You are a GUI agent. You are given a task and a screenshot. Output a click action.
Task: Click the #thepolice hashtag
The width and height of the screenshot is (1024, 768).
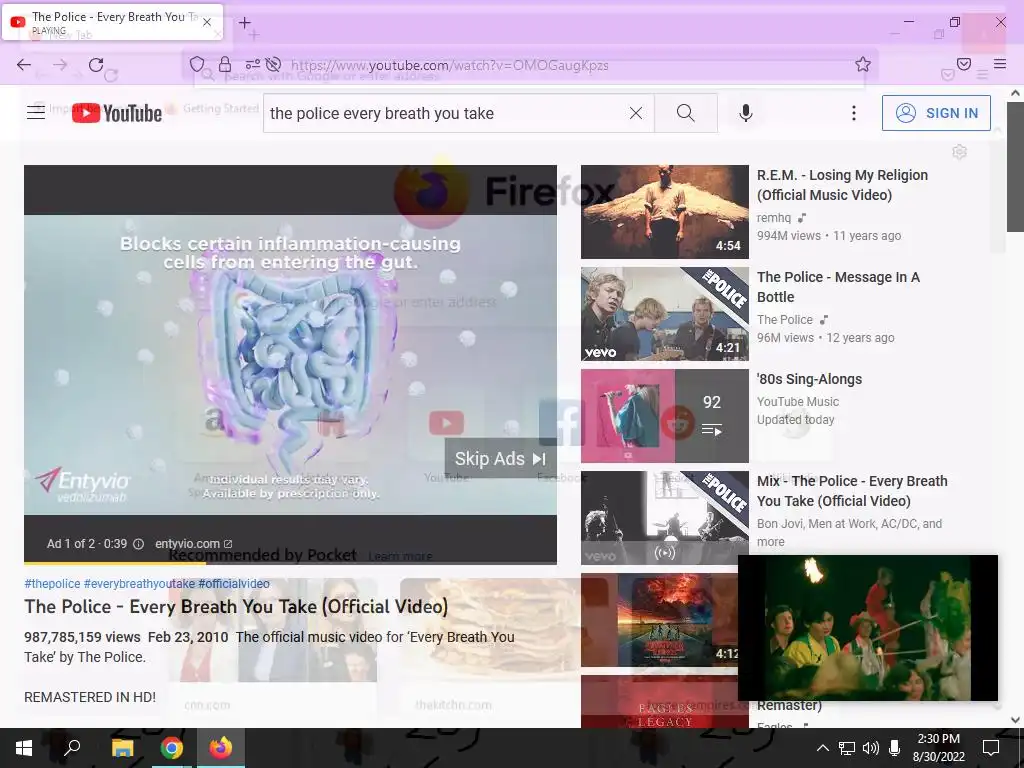(x=52, y=584)
